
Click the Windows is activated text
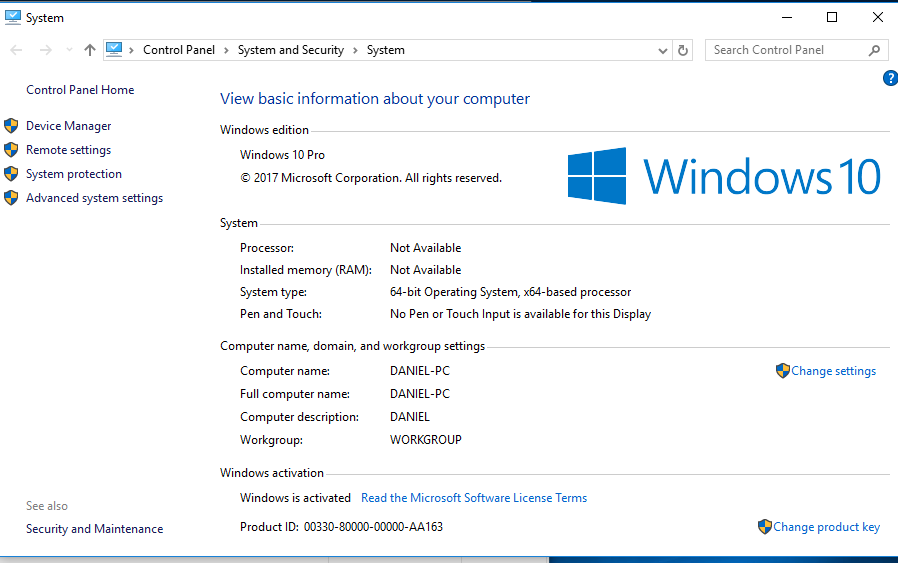(295, 498)
